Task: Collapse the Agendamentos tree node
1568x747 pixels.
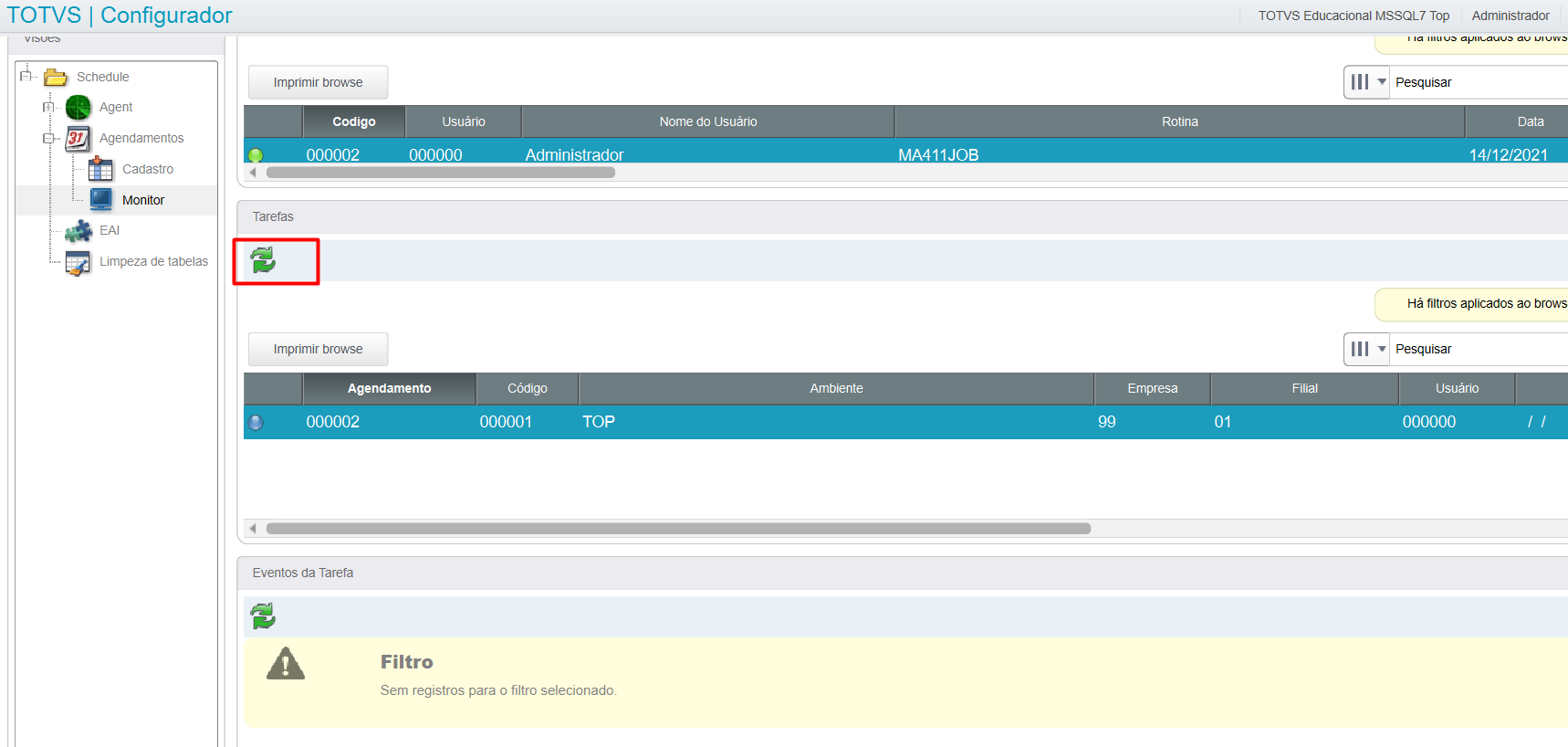Action: click(x=48, y=139)
